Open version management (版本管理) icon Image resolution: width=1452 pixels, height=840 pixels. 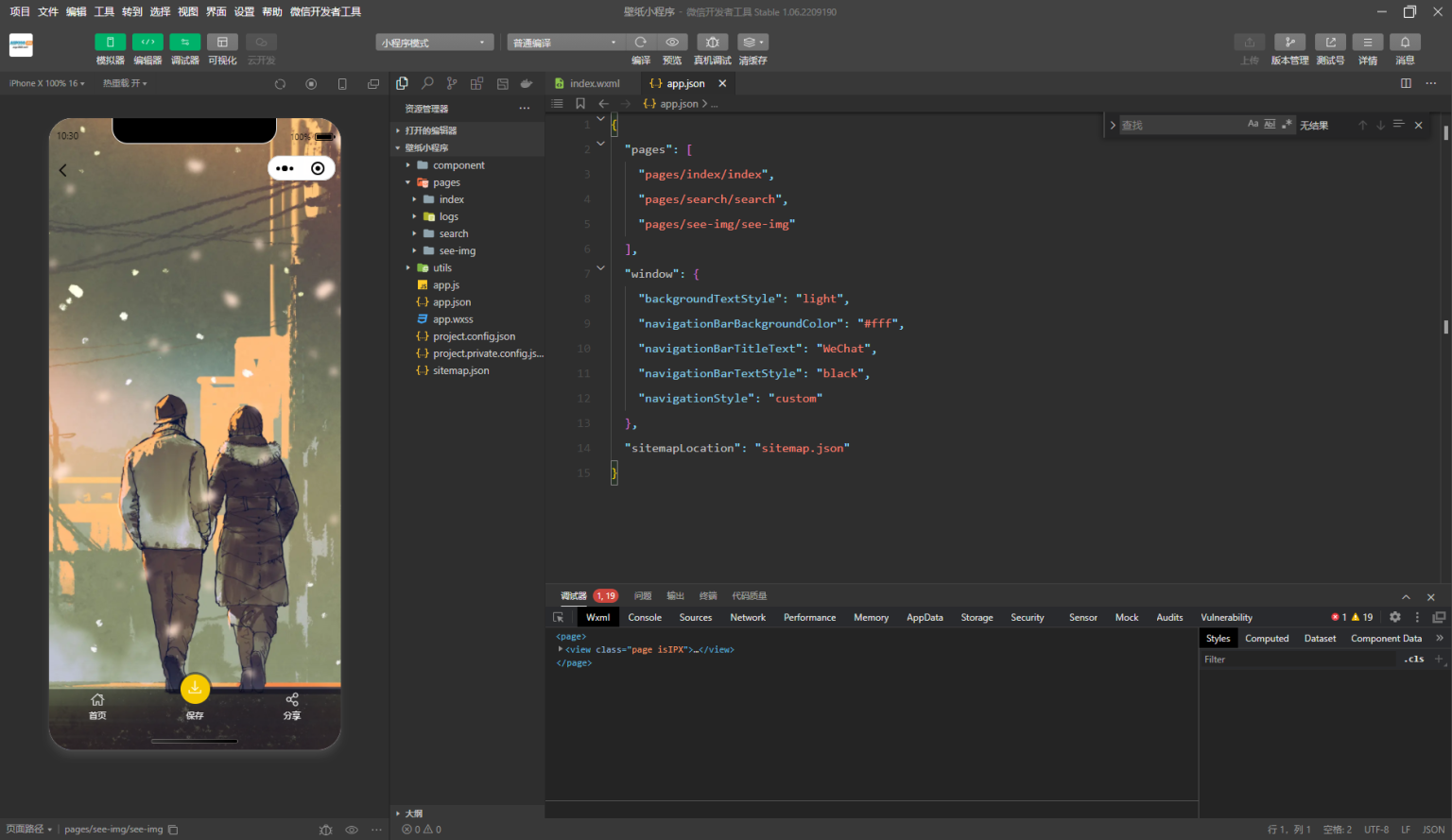coord(1289,43)
